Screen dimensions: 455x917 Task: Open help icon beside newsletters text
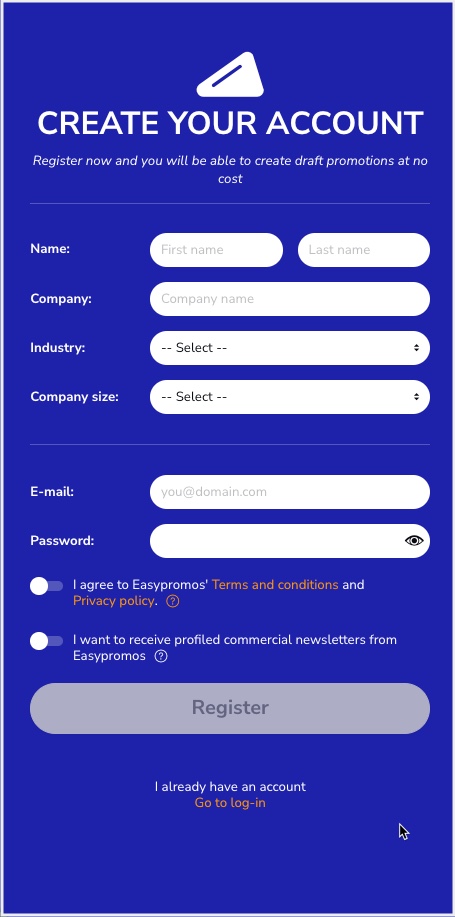(161, 656)
